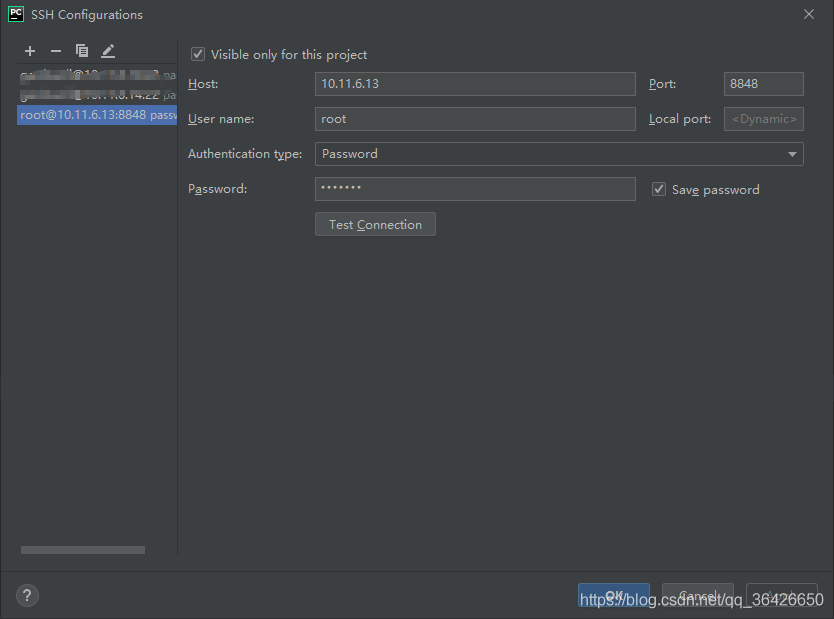Toggle Visible only for this project
The height and width of the screenshot is (619, 834).
pyautogui.click(x=198, y=55)
